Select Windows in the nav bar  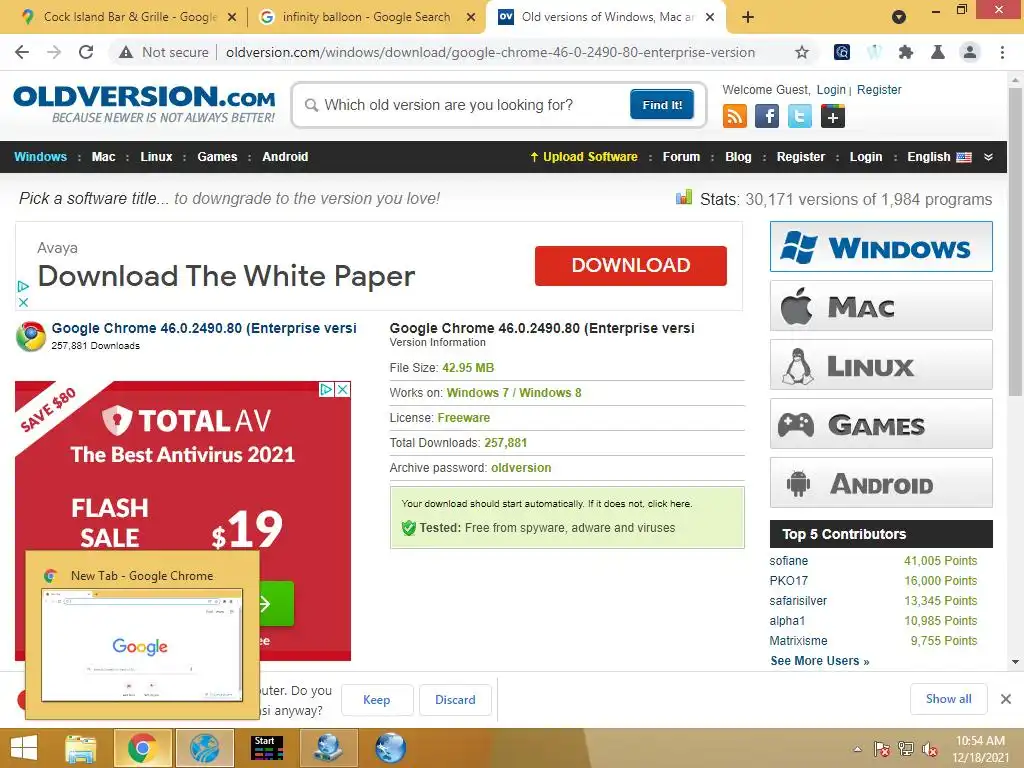point(40,157)
